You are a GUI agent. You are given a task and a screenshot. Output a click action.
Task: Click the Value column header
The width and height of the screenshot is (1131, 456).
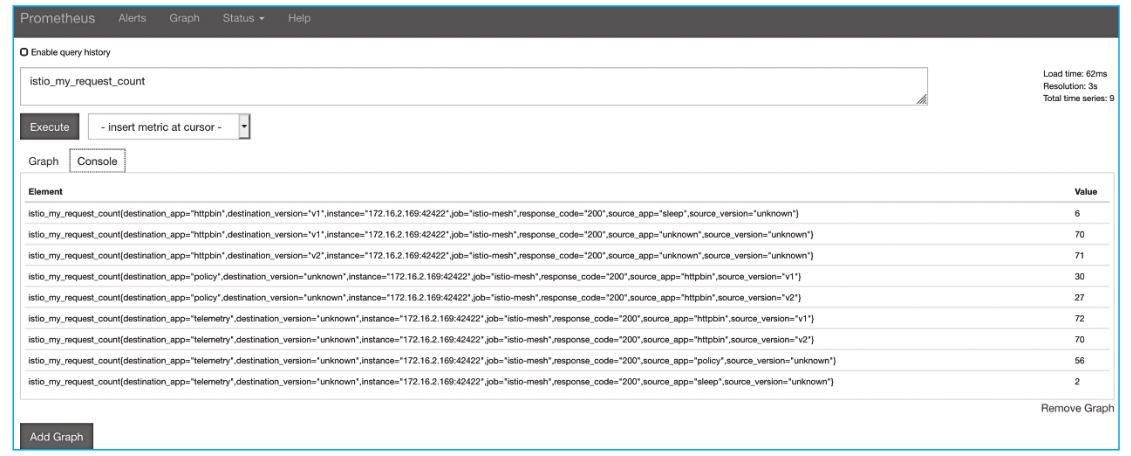pos(1085,189)
